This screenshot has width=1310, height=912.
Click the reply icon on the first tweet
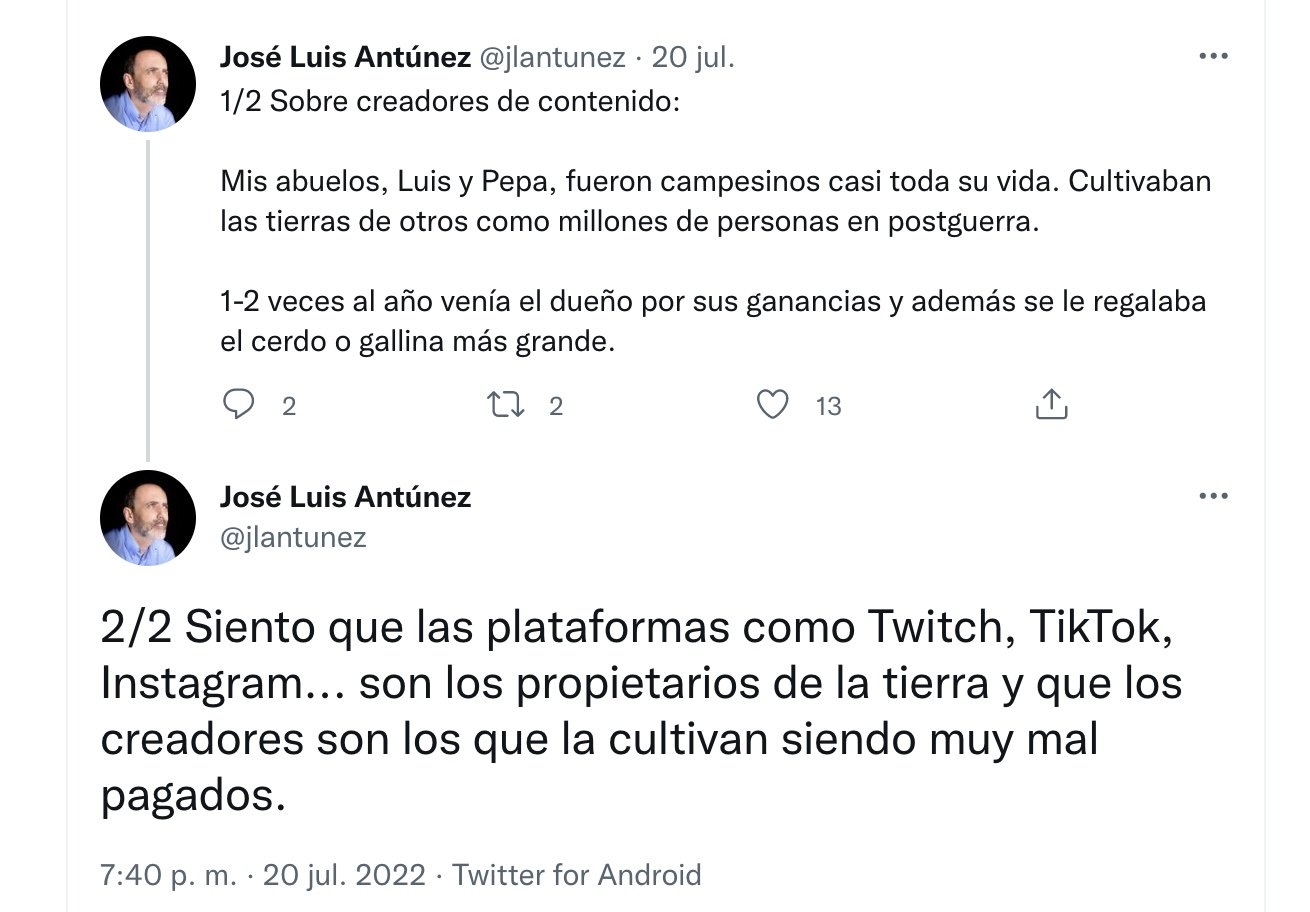pos(238,404)
